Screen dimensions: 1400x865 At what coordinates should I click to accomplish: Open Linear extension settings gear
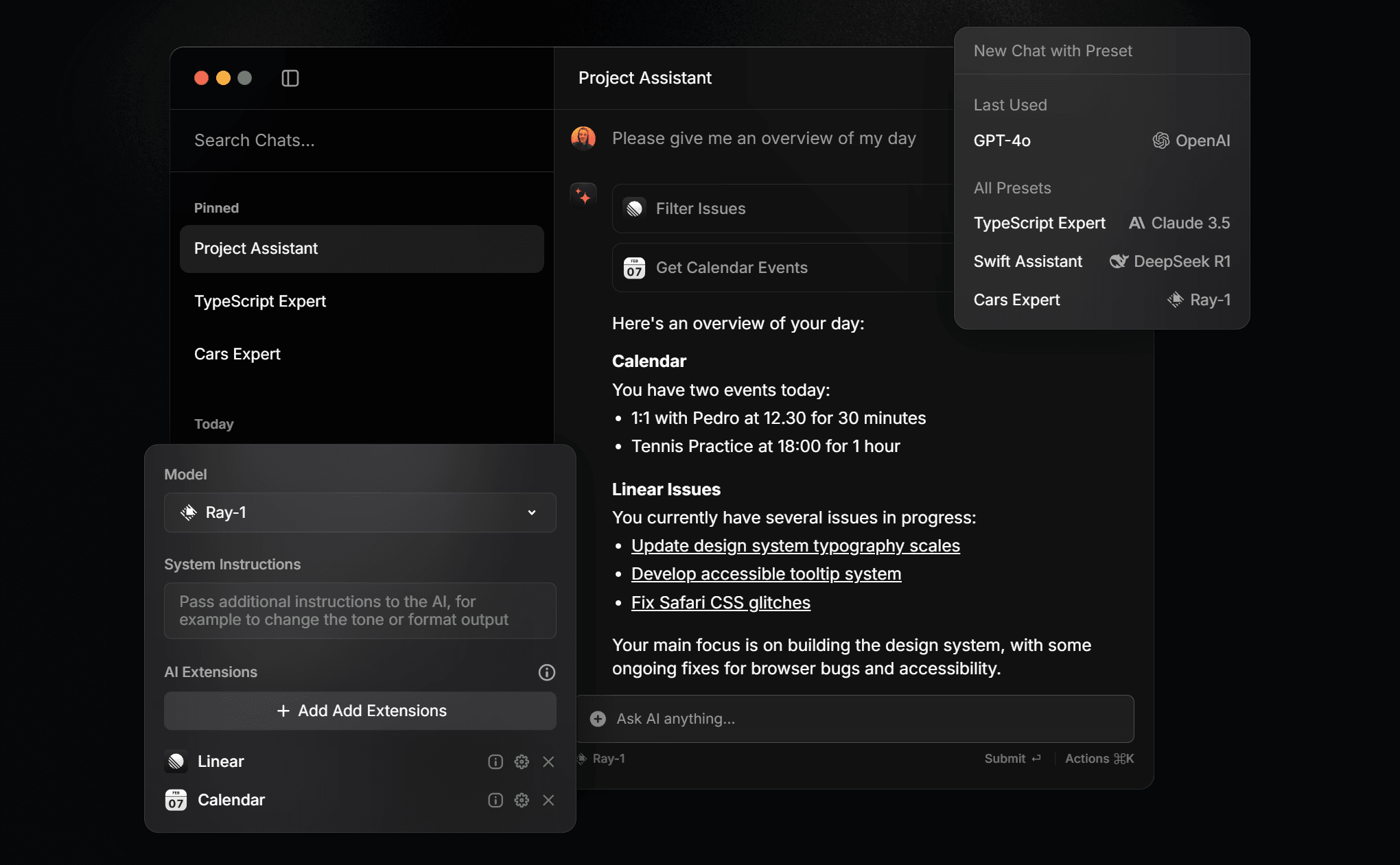coord(522,761)
